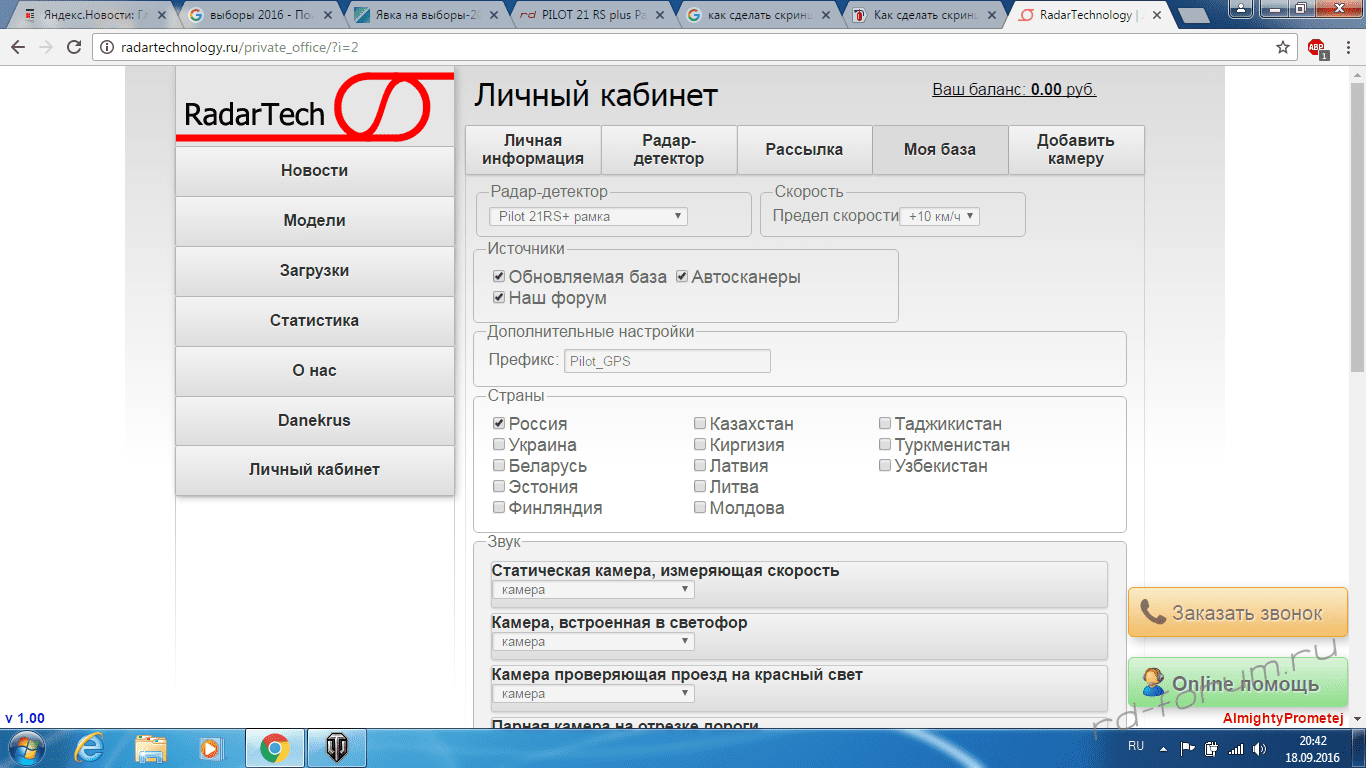Uncheck the Обновляемая база checkbox
1366x768 pixels.
(499, 277)
